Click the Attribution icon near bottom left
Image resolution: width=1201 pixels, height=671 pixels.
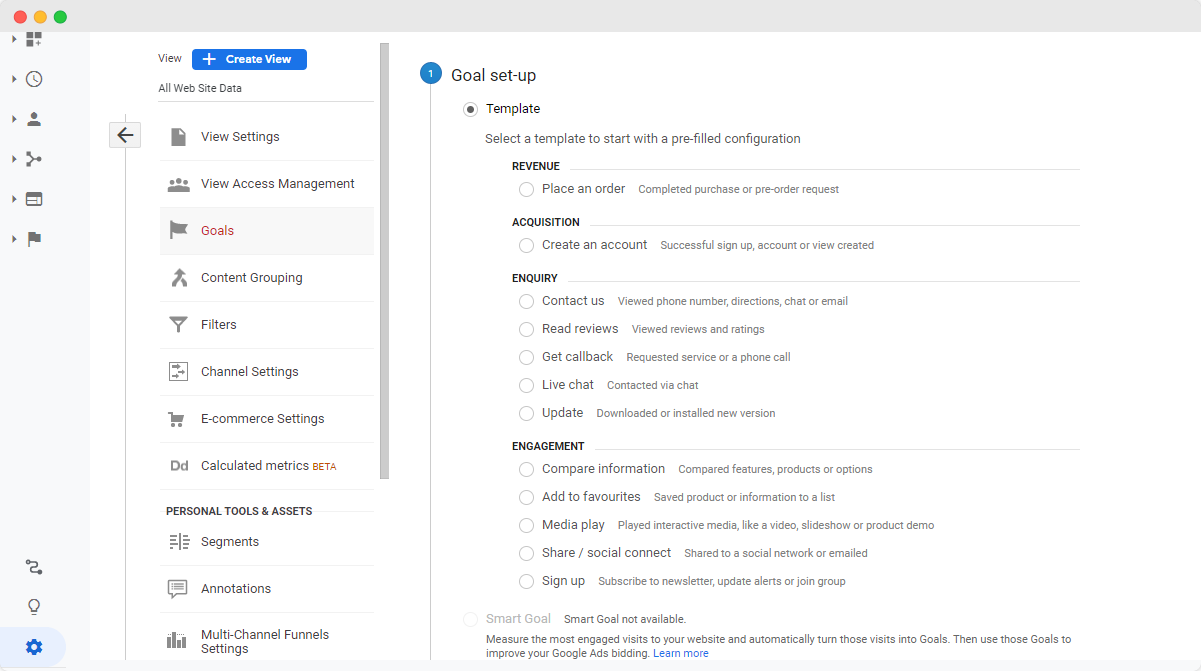click(x=34, y=567)
